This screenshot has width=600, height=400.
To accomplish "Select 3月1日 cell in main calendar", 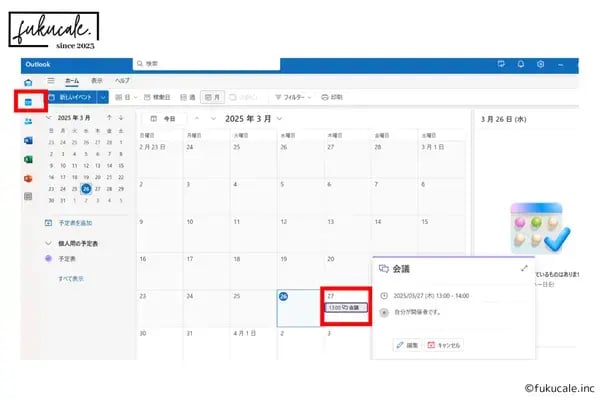I will tap(442, 159).
